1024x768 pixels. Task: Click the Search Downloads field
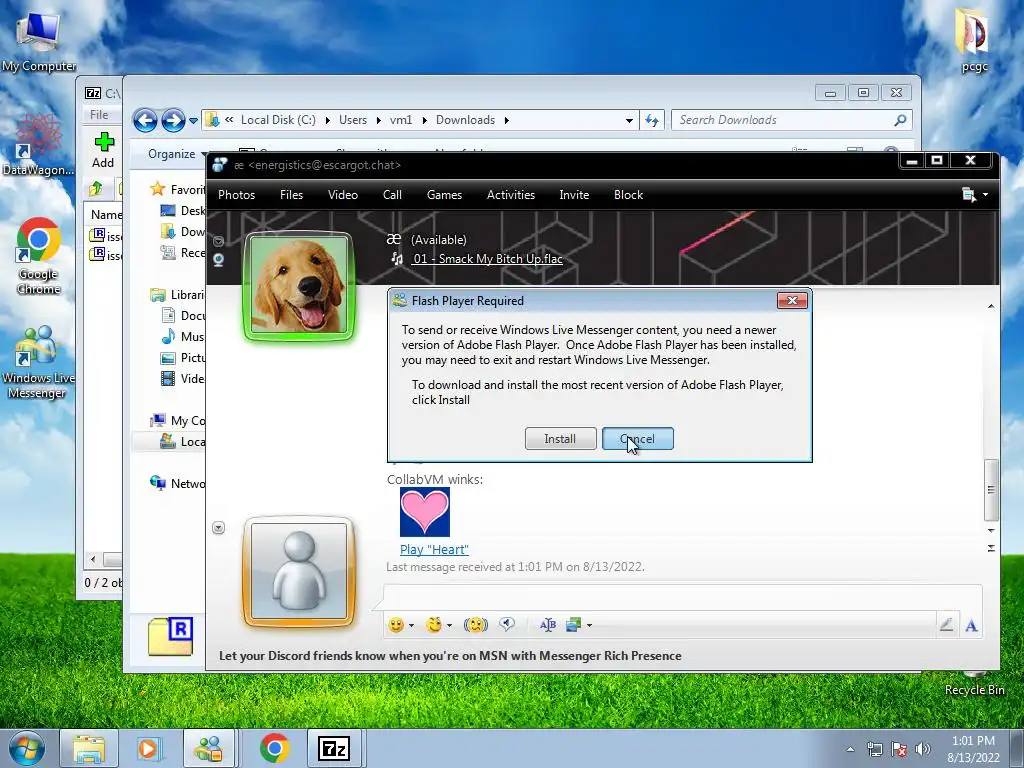[792, 120]
